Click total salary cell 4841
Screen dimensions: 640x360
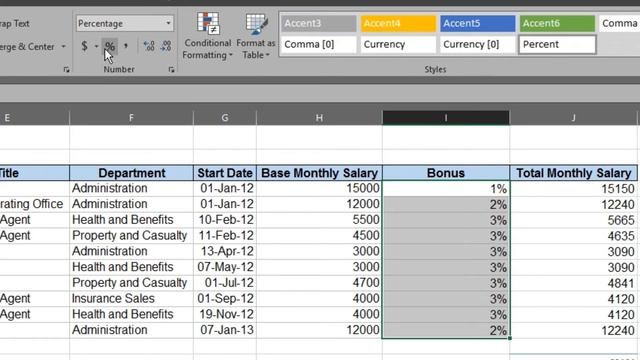[x=573, y=283]
